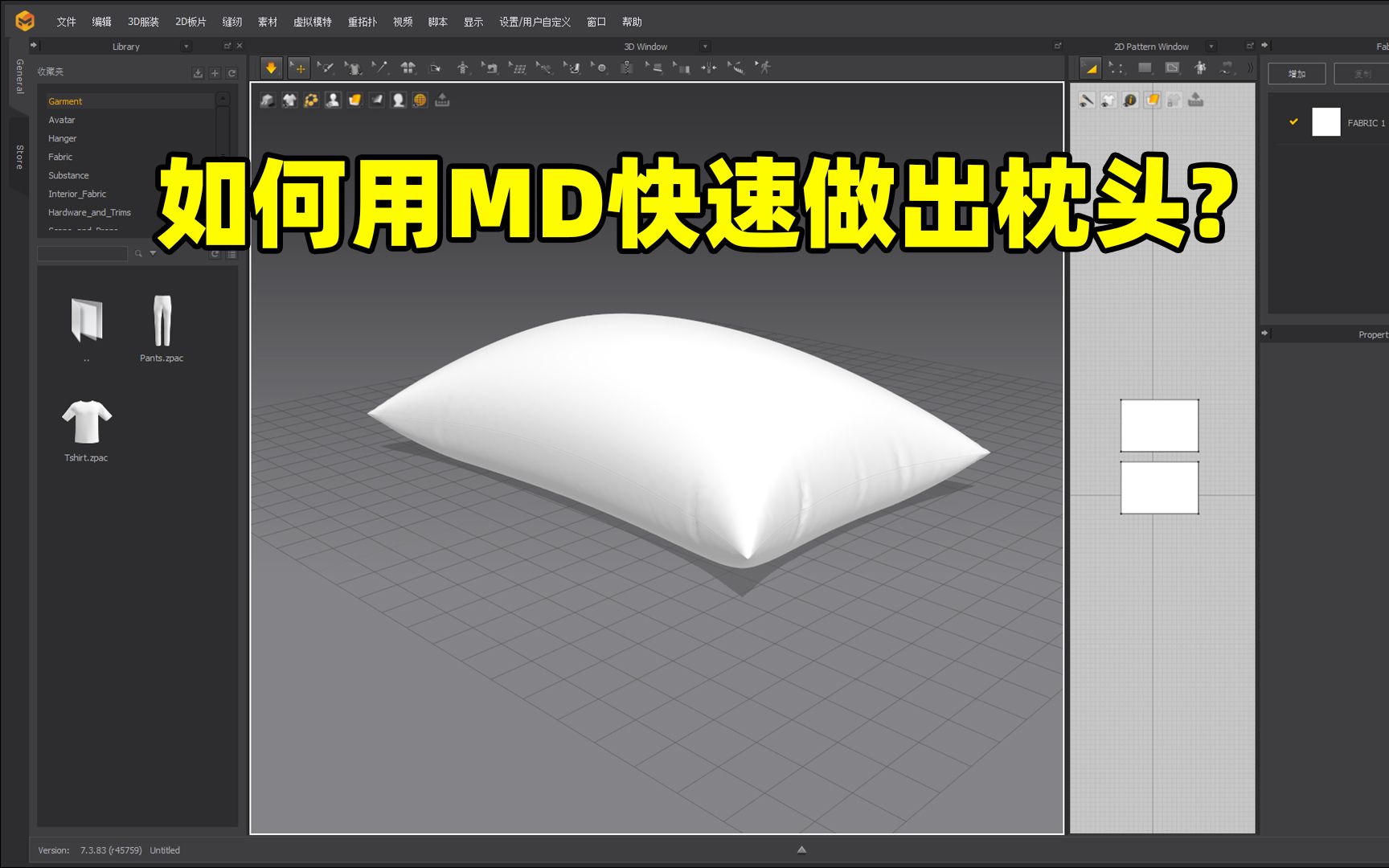Click the show avatar icon in 3D display row
The width and height of the screenshot is (1389, 868).
(332, 100)
